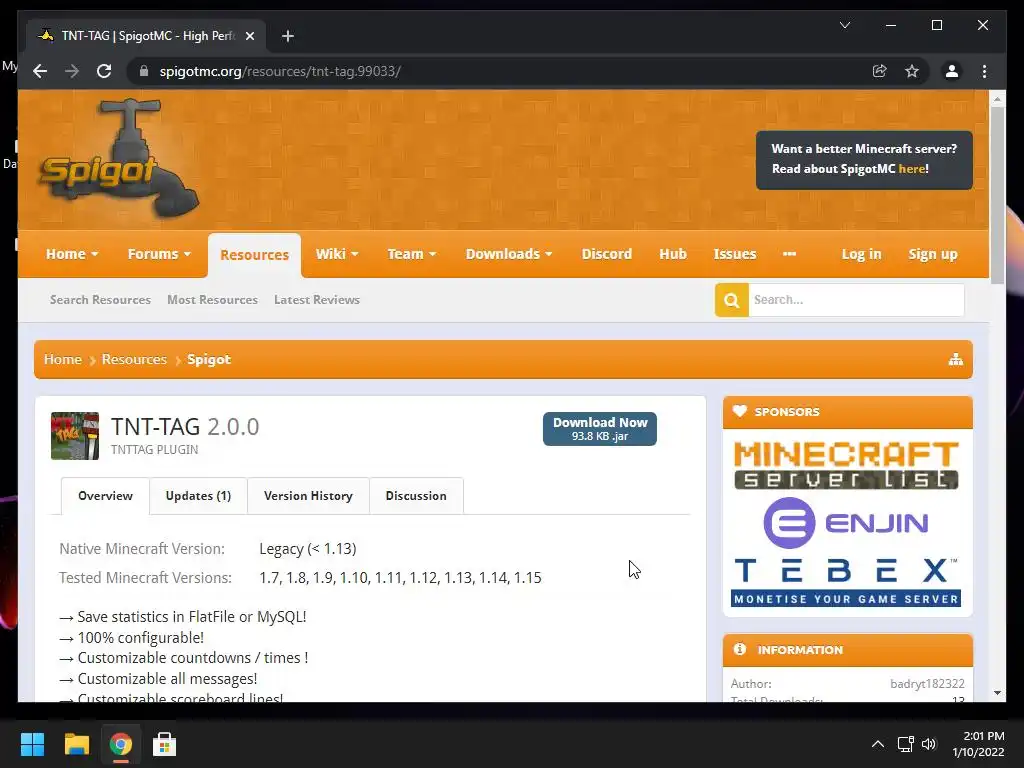1024x768 pixels.
Task: Select the Resources nav tab
Action: pyautogui.click(x=254, y=255)
